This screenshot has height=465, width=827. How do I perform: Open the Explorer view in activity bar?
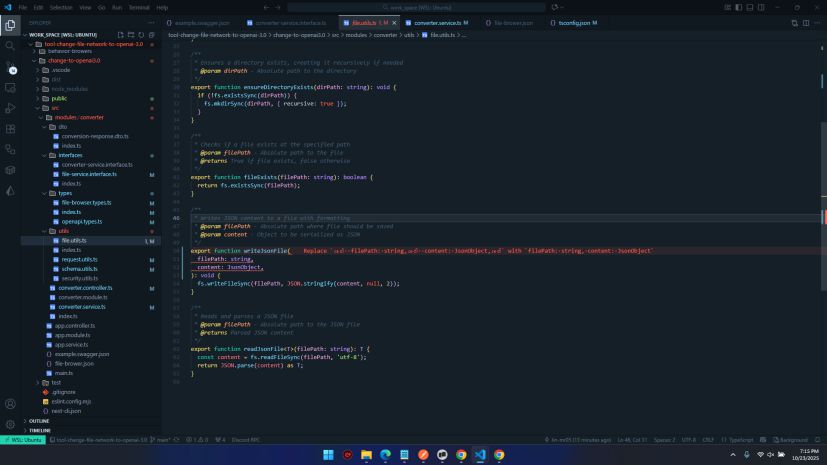tap(10, 25)
